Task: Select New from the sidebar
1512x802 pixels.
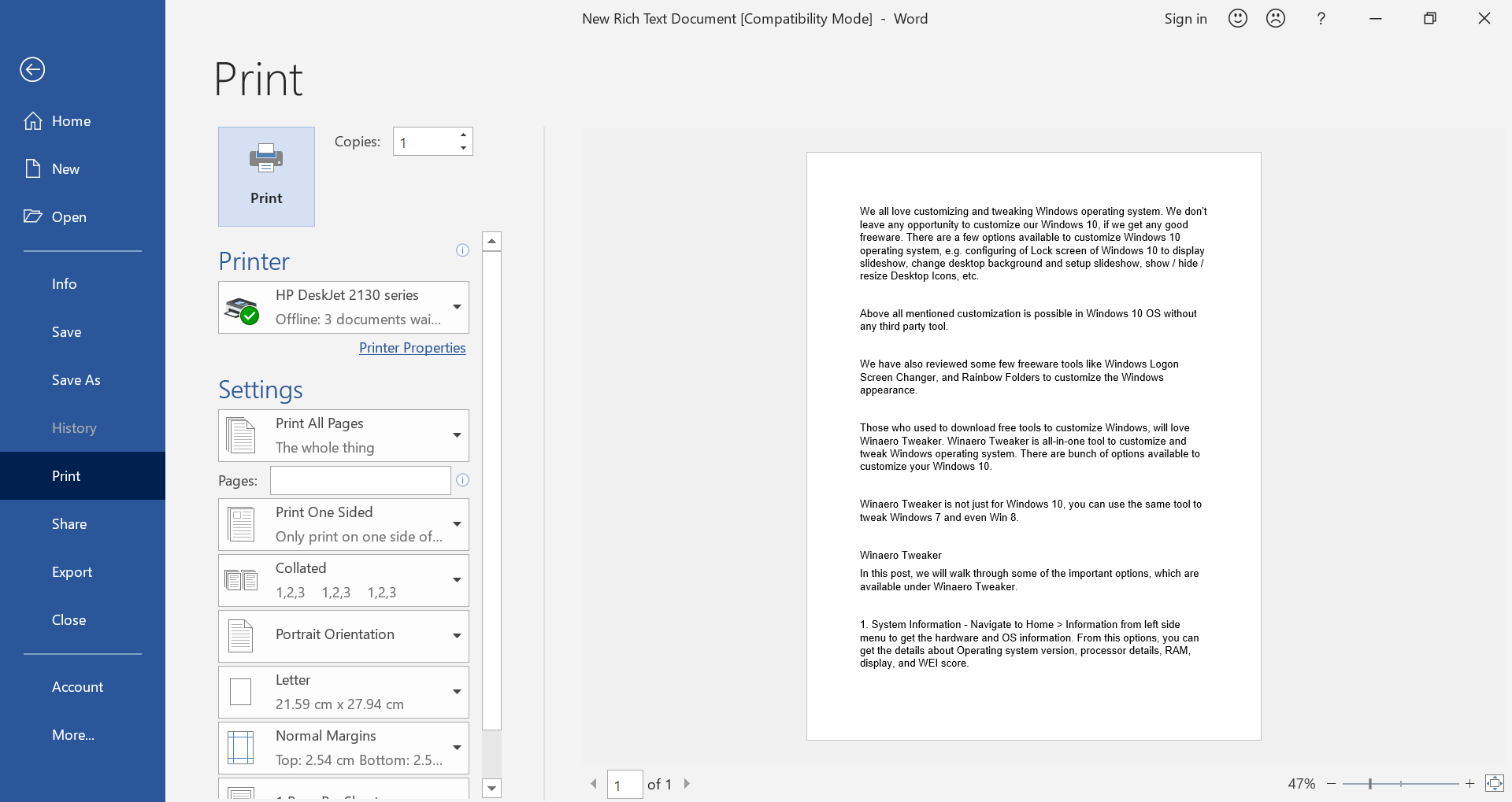Action: point(66,168)
